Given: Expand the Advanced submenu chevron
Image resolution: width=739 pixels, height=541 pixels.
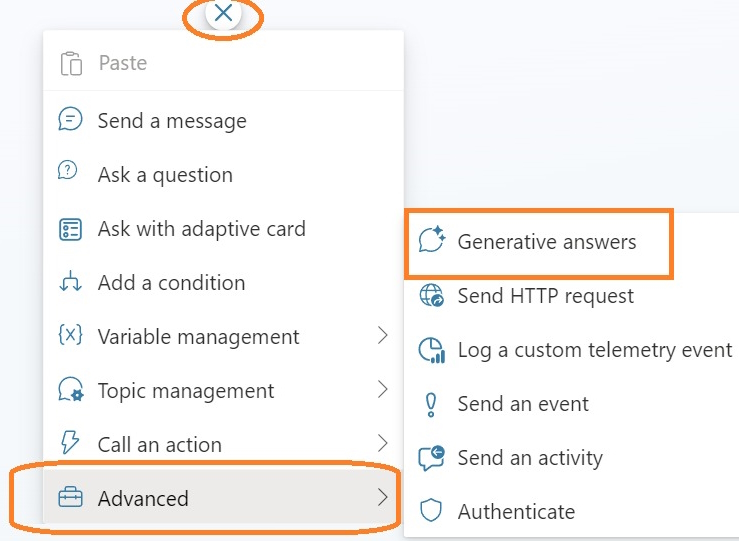Looking at the screenshot, I should (x=382, y=497).
